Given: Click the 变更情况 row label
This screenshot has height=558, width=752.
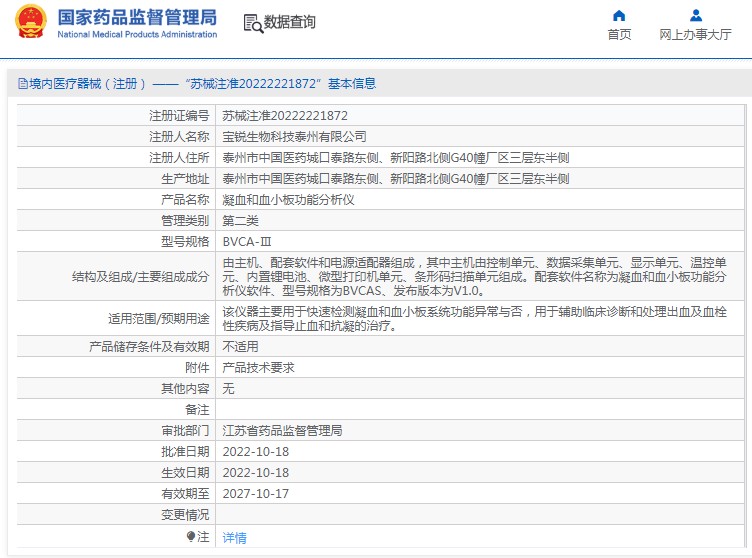Looking at the screenshot, I should pos(185,515).
